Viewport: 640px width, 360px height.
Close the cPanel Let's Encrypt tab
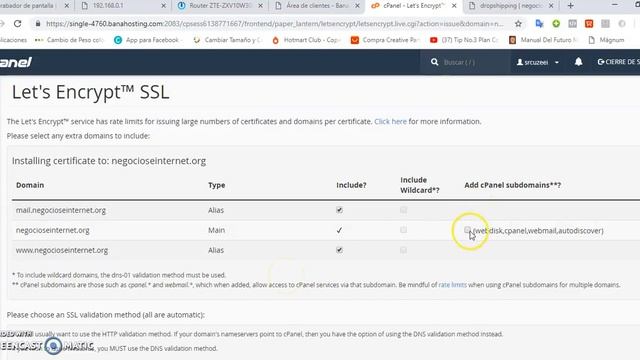coord(454,6)
